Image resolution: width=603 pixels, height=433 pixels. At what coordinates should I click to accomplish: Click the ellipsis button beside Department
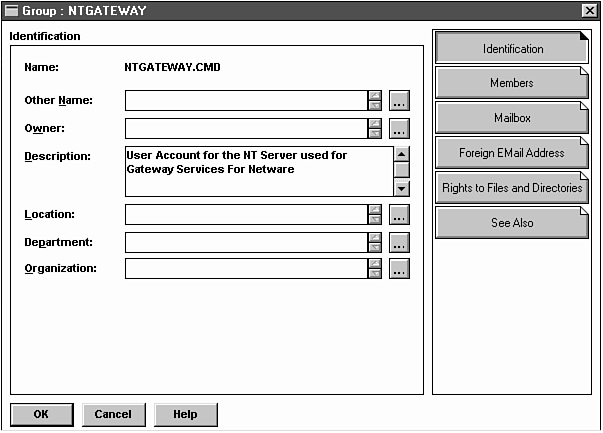(399, 243)
